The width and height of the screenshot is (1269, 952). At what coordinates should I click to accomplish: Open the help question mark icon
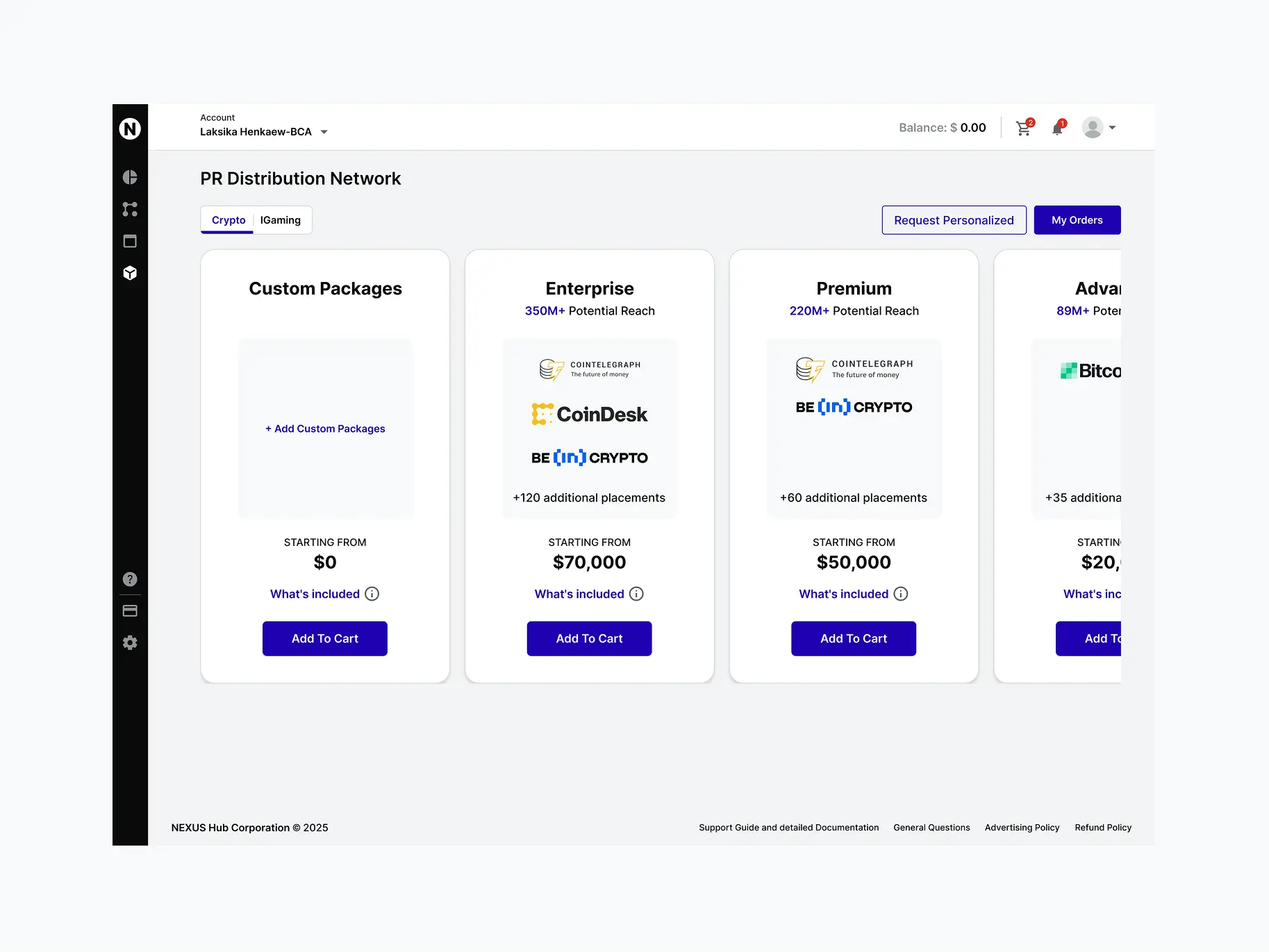130,579
